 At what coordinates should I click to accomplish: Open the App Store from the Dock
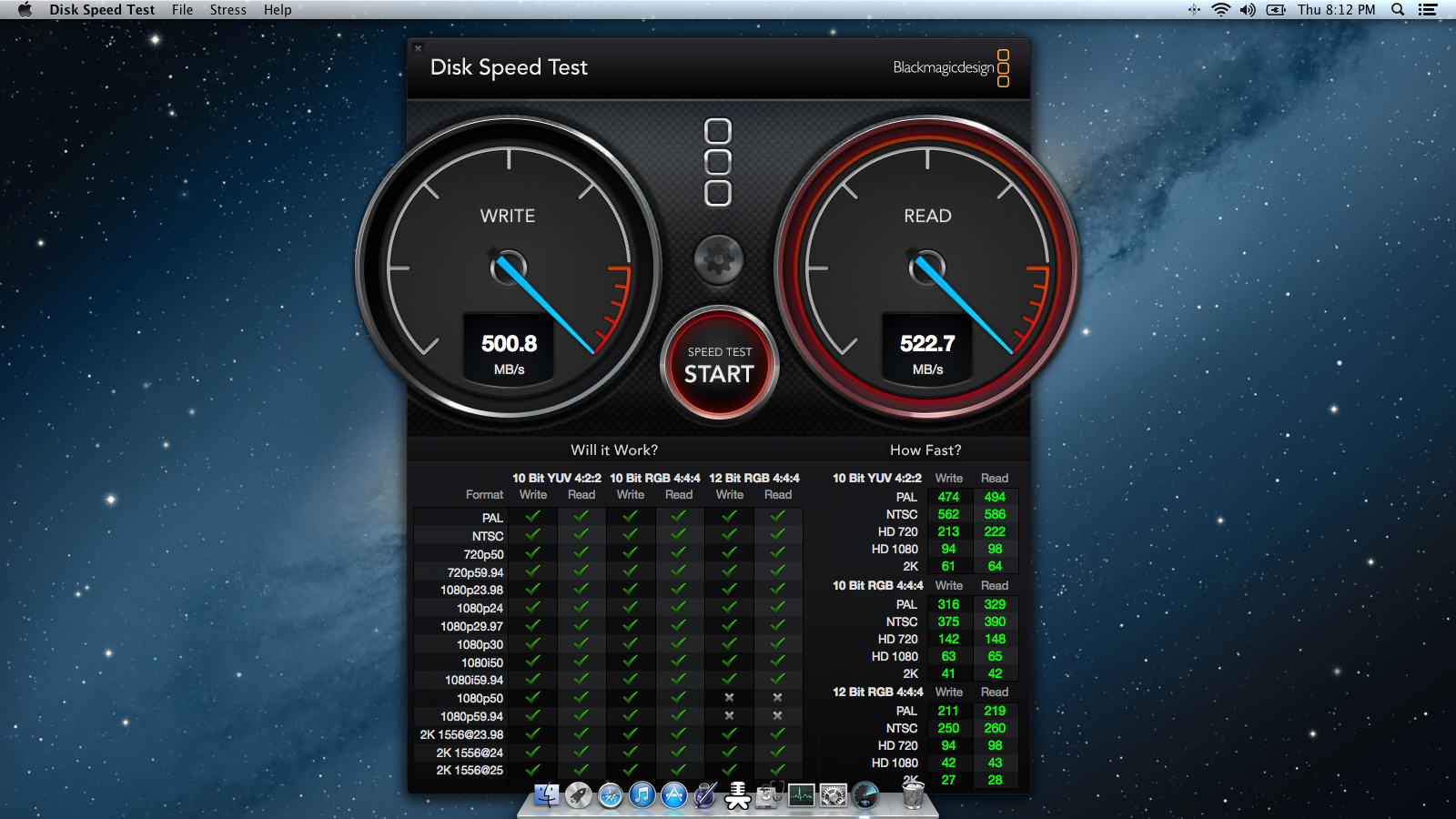point(674,795)
